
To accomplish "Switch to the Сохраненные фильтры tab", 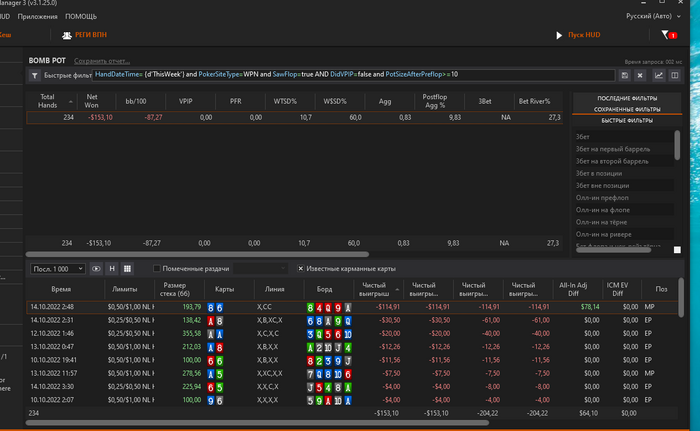I will pyautogui.click(x=627, y=107).
